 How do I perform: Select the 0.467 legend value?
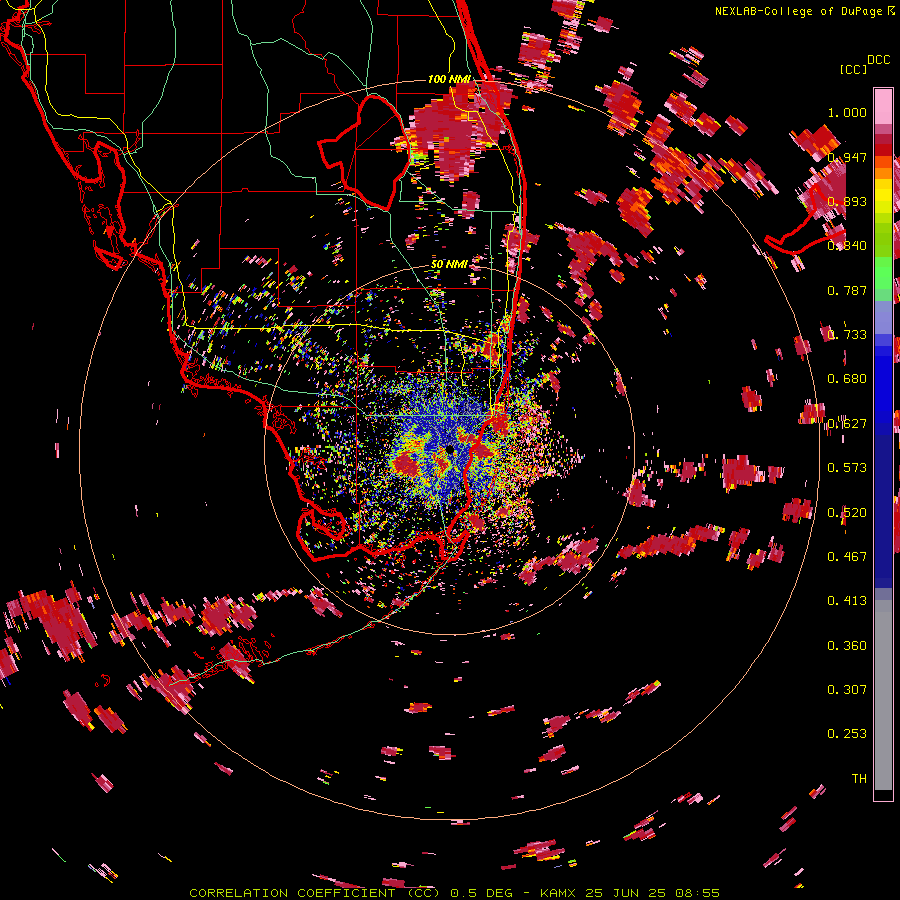[x=847, y=557]
